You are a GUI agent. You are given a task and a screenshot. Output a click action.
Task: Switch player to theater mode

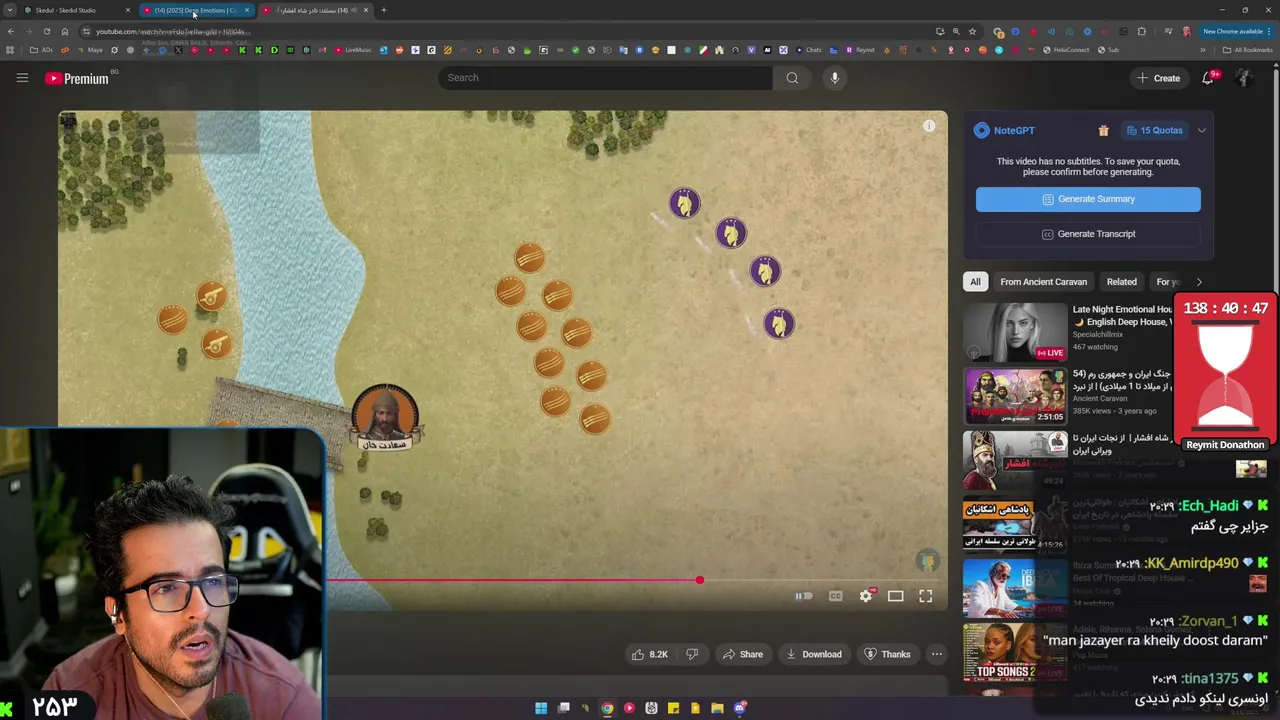coord(896,596)
